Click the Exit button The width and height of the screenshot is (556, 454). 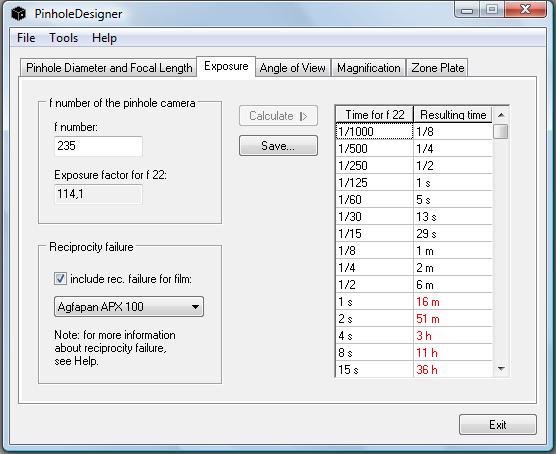(497, 425)
